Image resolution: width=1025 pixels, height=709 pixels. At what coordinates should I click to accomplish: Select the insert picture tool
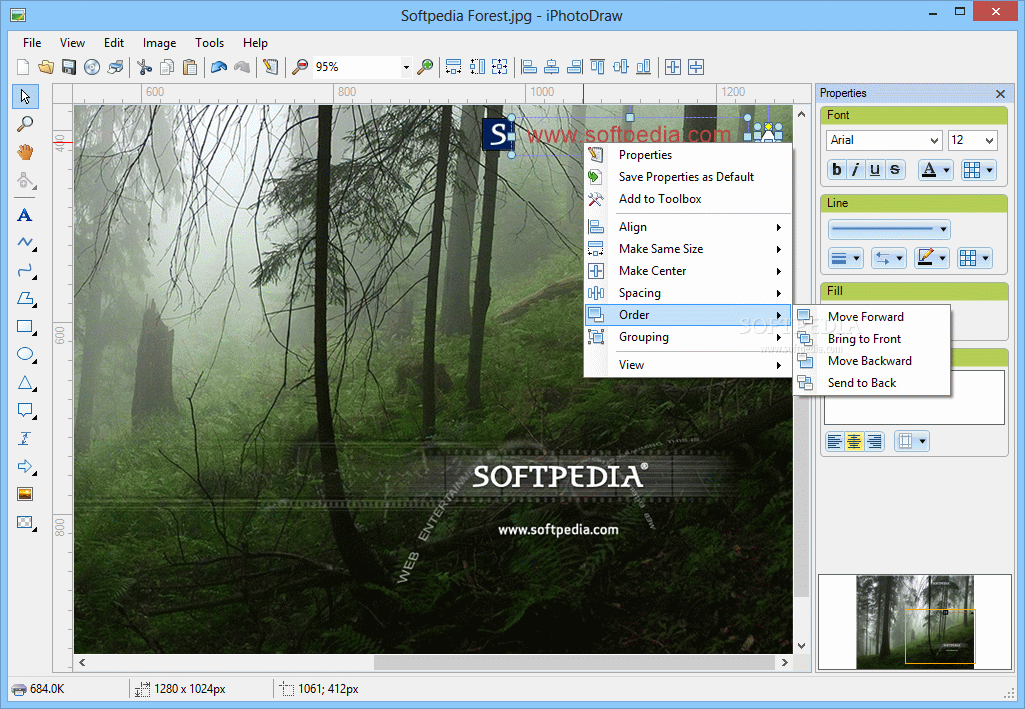click(x=25, y=494)
